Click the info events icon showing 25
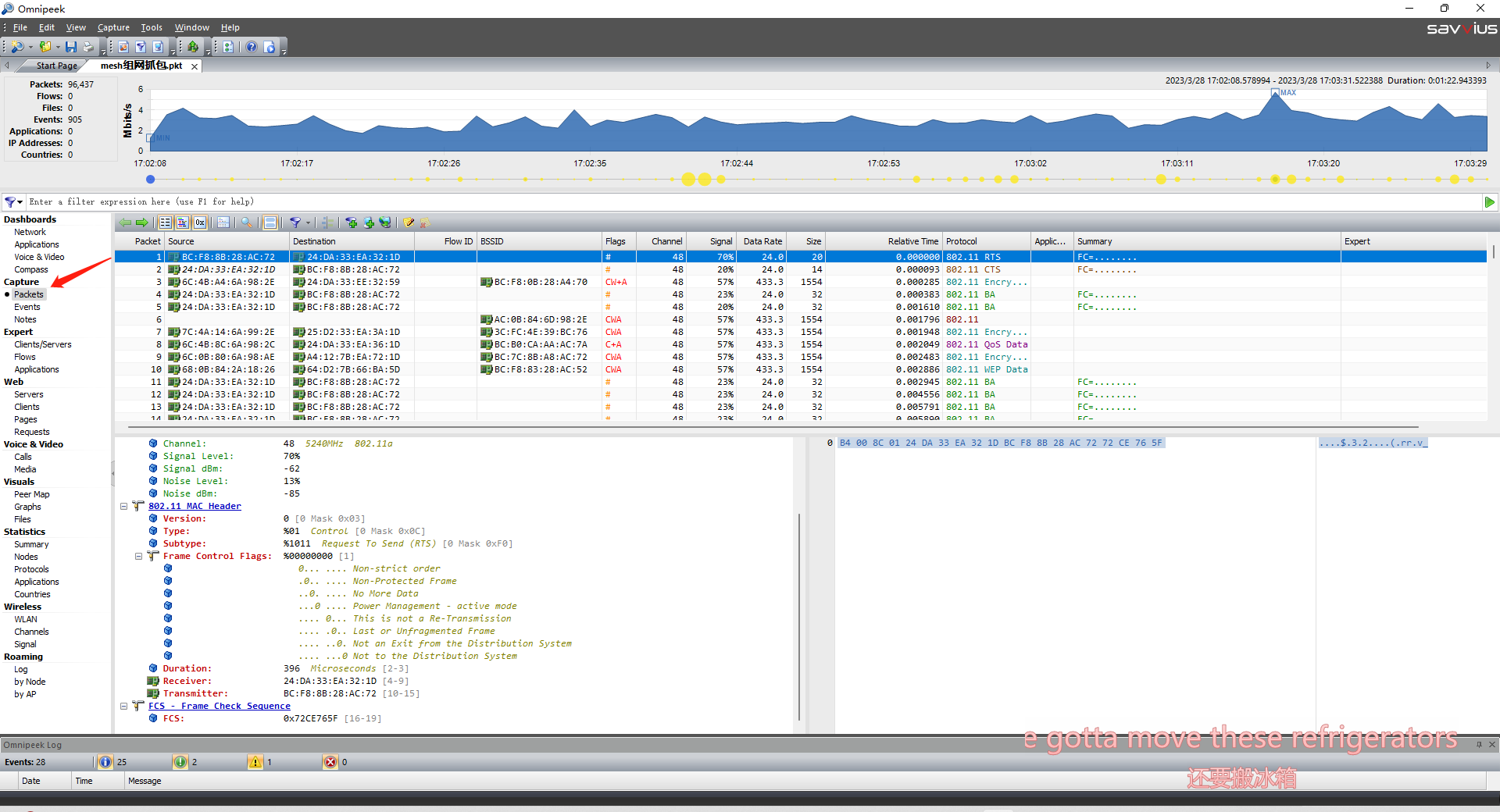This screenshot has height=812, width=1500. [x=105, y=762]
